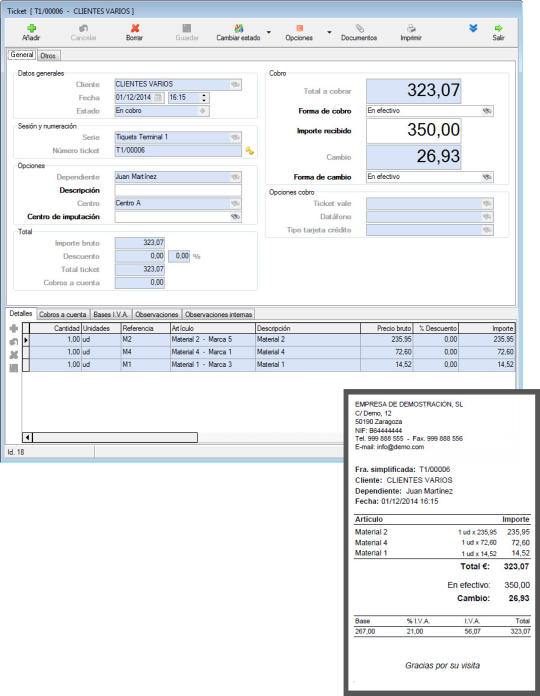This screenshot has width=540, height=696.
Task: Click delete row icon beside details grid
Action: (x=14, y=355)
